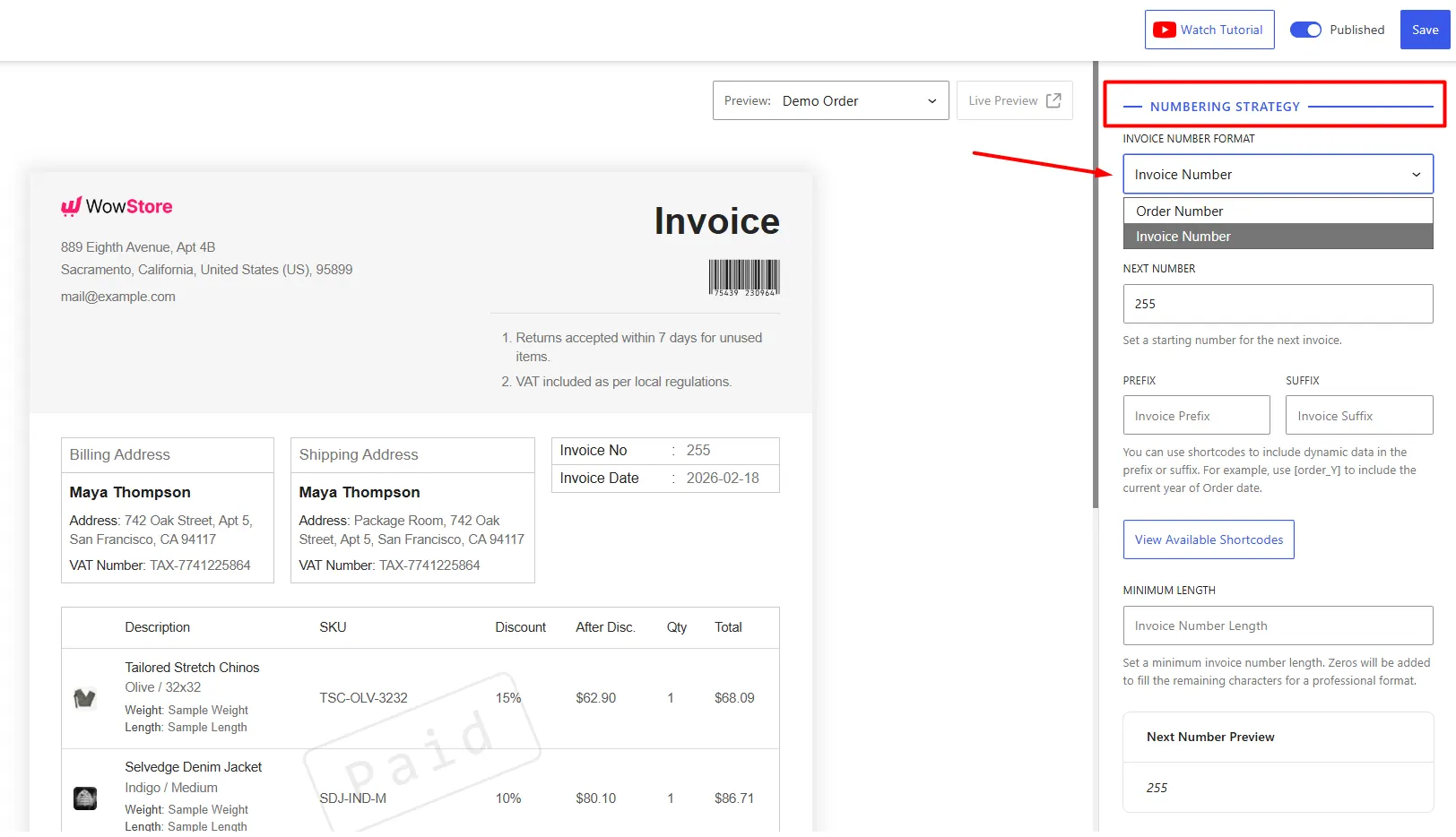Screen dimensions: 1456x837
Task: Click the invoice barcode image
Action: point(744,278)
